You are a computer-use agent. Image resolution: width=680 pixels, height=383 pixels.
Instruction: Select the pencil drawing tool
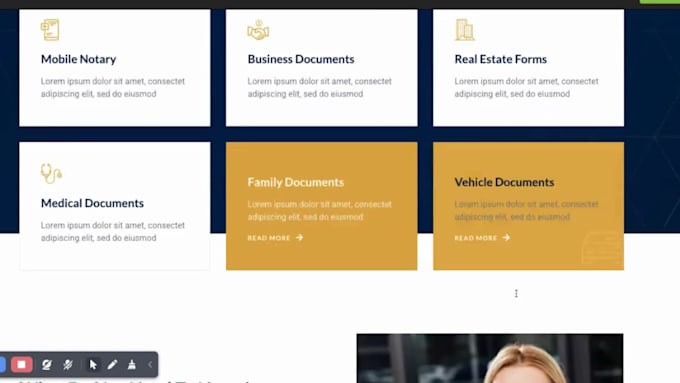click(x=112, y=365)
